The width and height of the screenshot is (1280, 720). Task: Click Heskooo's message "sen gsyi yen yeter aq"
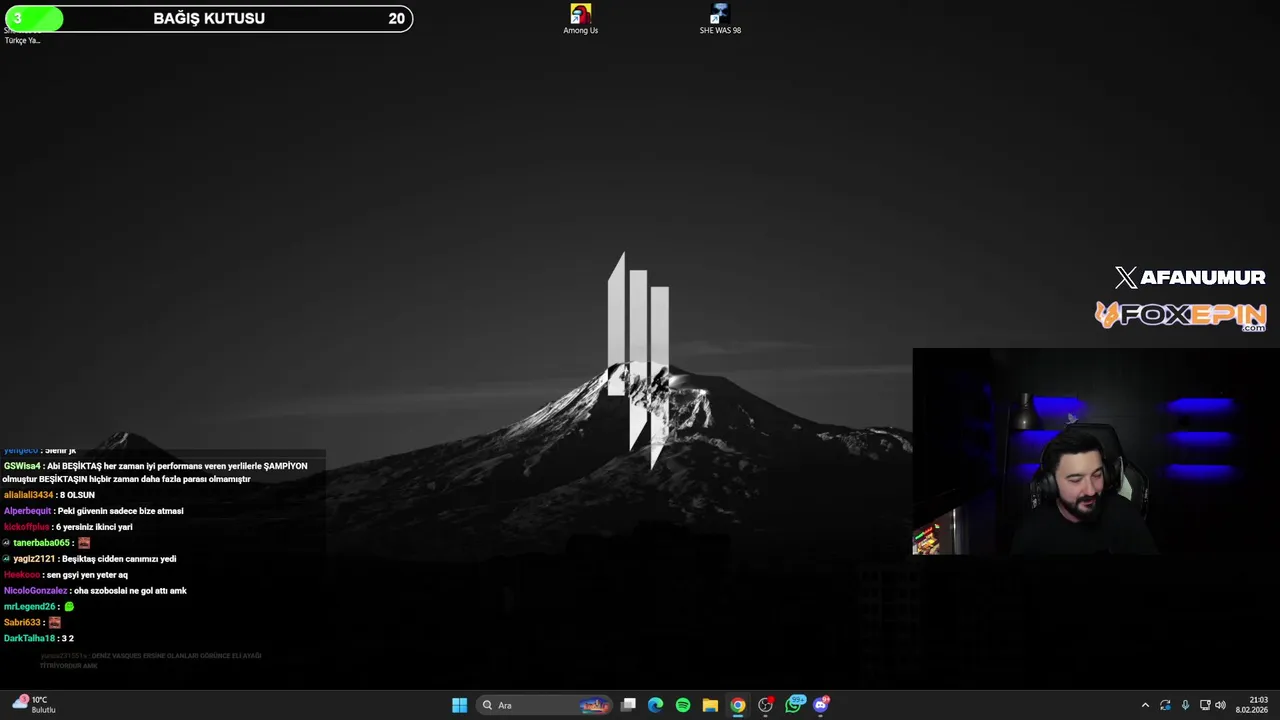point(87,575)
